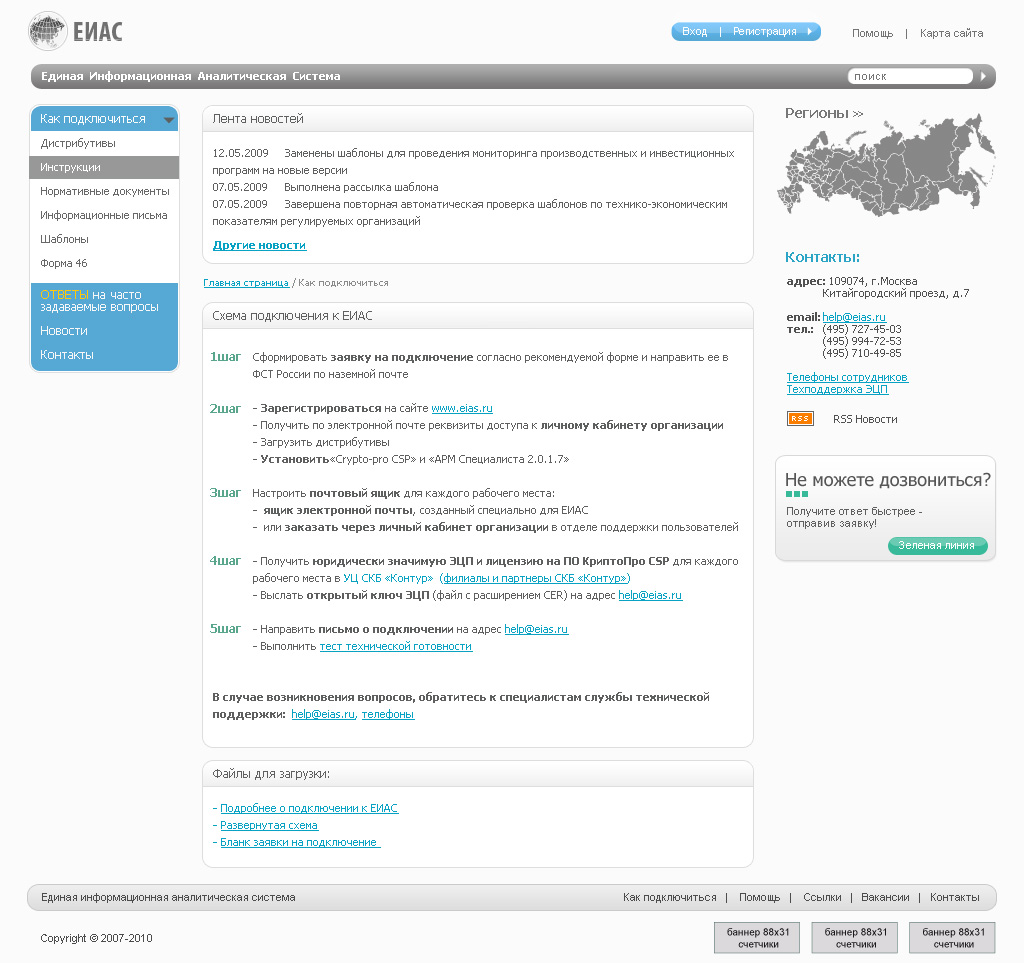Click the Завершена повторная автоматическая проверка news
The height and width of the screenshot is (963, 1024).
point(470,213)
